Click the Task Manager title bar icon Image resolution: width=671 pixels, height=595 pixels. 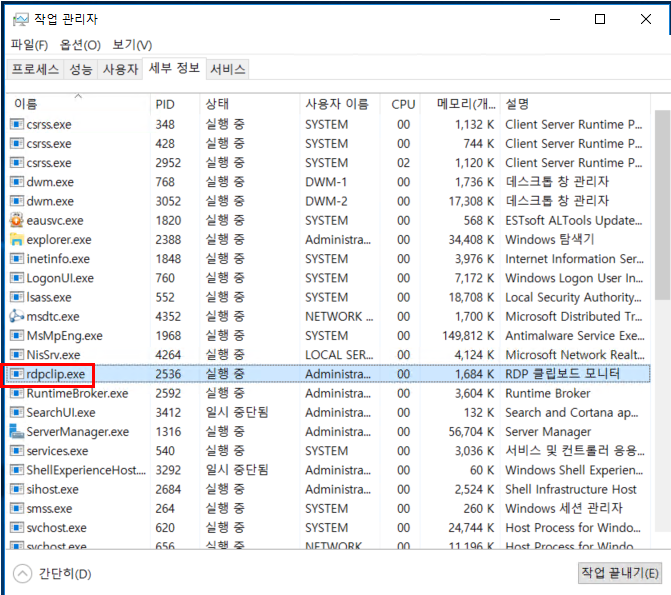(20, 19)
